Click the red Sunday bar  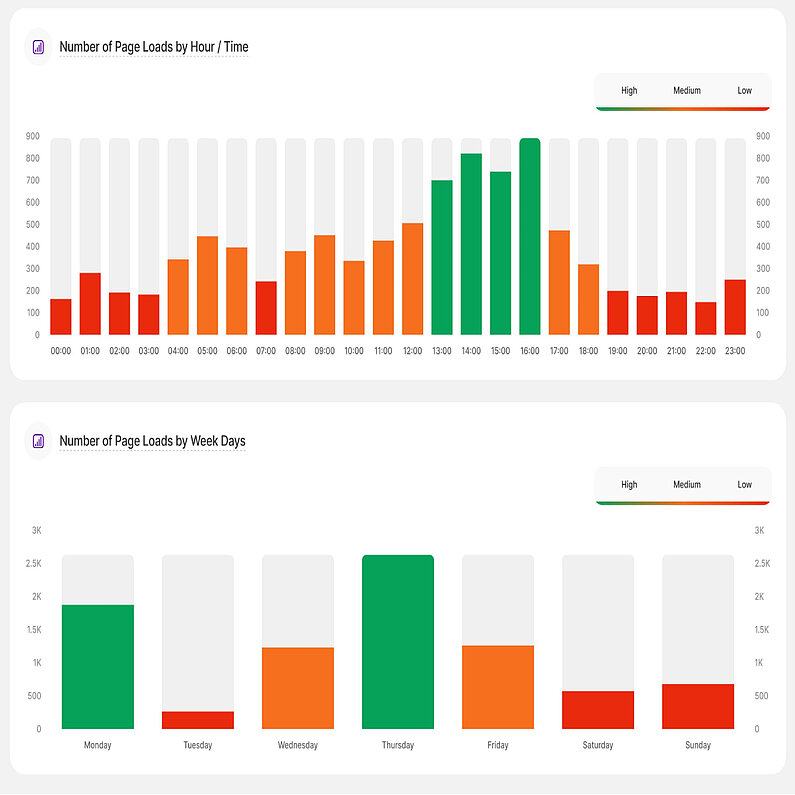click(698, 706)
